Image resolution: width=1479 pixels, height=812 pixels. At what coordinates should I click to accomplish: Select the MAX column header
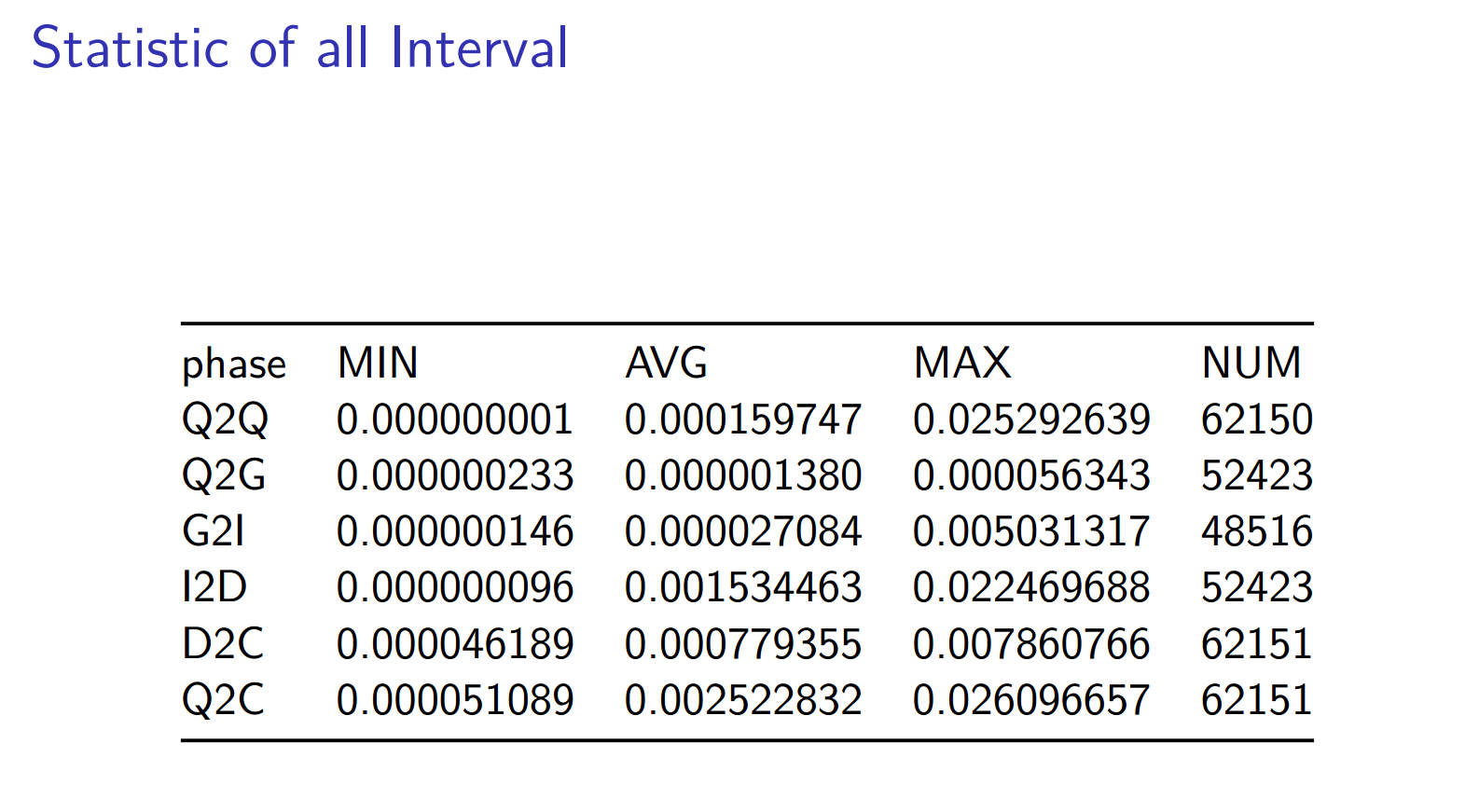pyautogui.click(x=961, y=363)
